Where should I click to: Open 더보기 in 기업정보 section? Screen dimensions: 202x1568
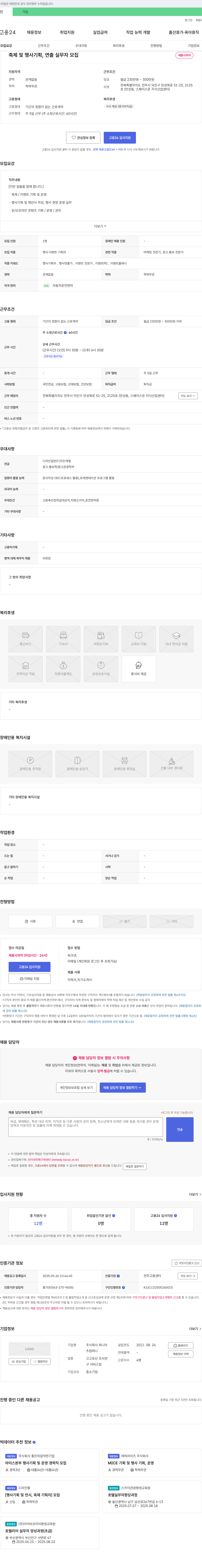click(x=195, y=1329)
